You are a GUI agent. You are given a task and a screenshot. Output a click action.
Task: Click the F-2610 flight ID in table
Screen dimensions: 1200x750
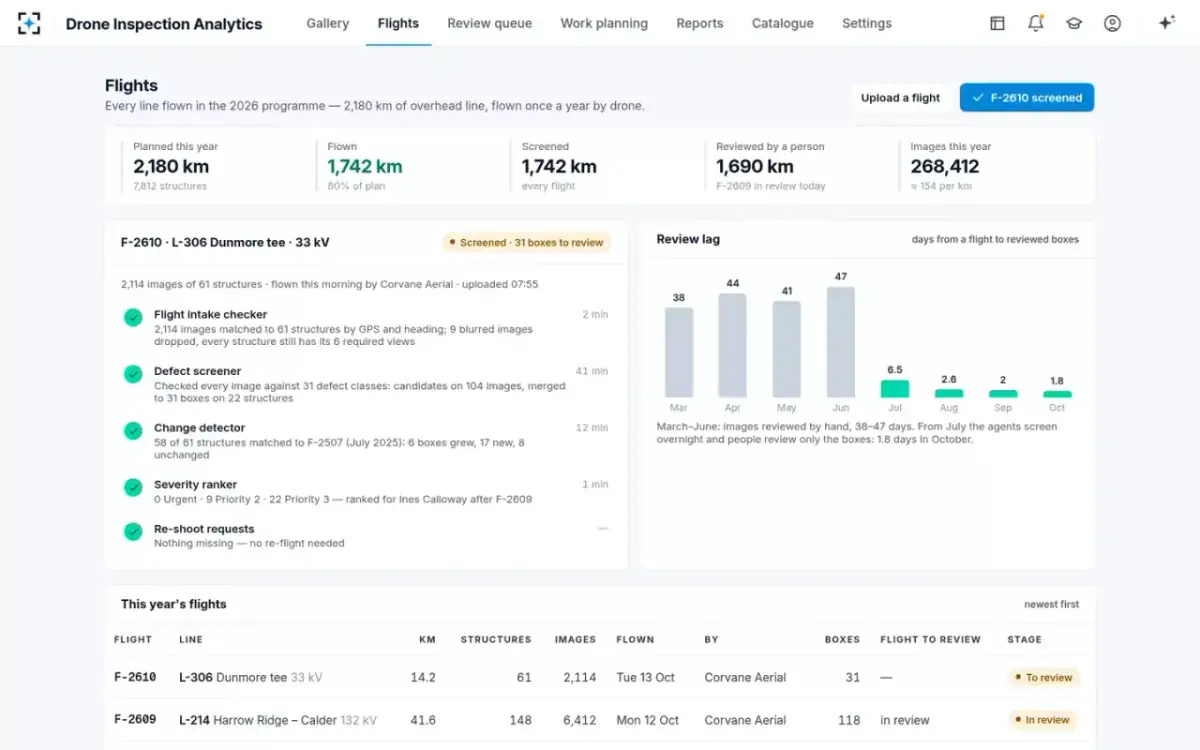coord(135,677)
